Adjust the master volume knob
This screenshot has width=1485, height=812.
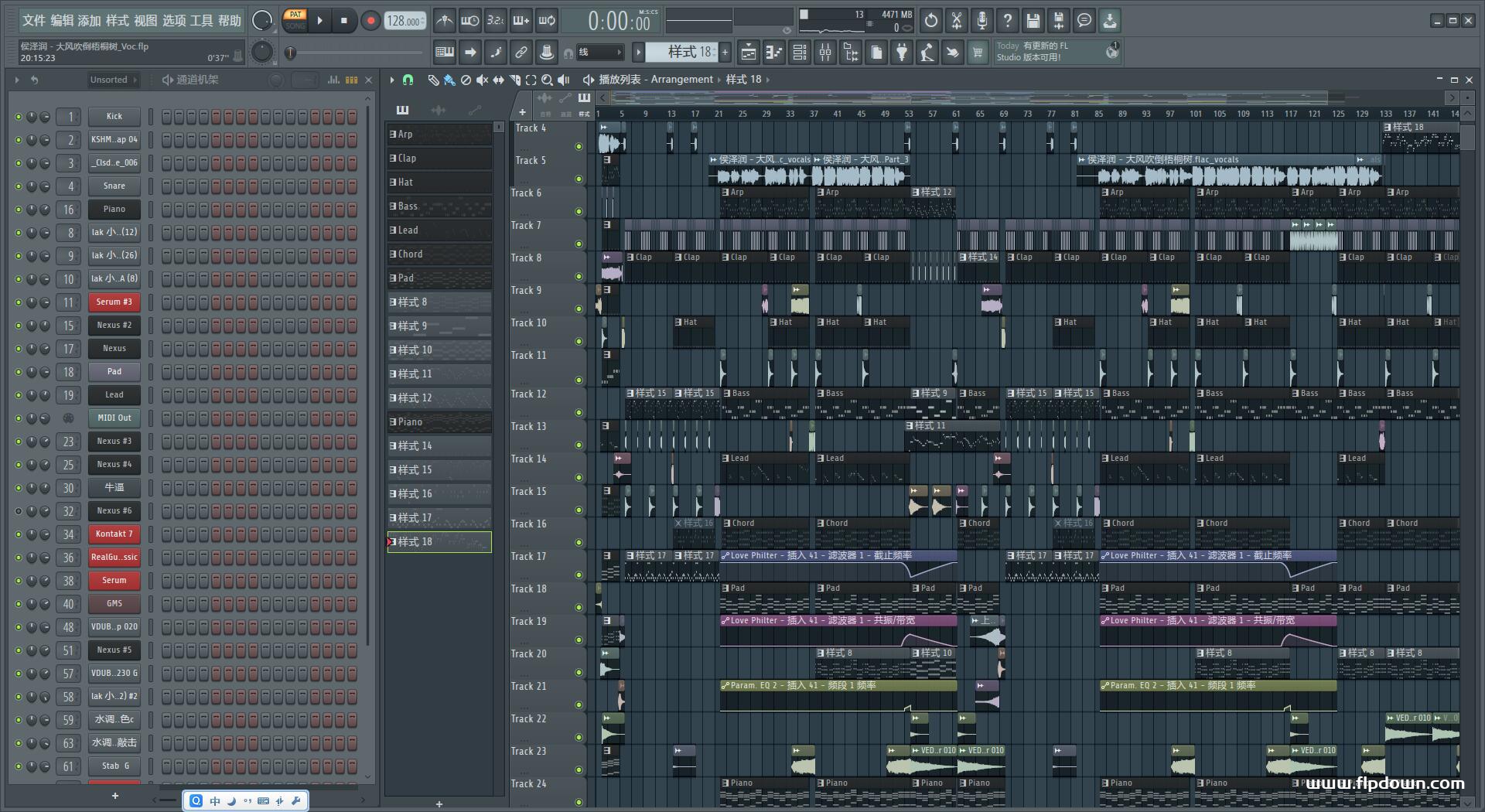262,21
